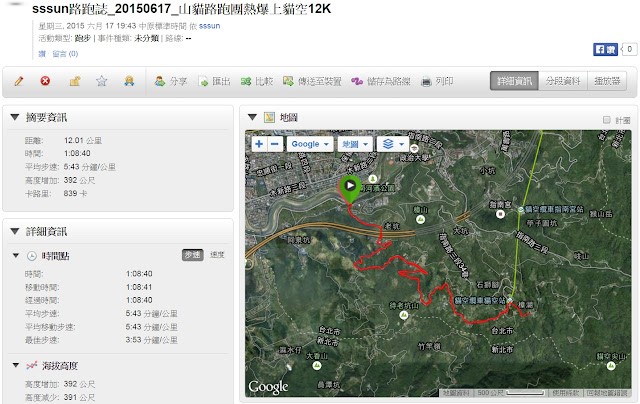Screen dimensions: 640x404
Task: Click the 1:08:41 moving time value
Action: [x=139, y=287]
